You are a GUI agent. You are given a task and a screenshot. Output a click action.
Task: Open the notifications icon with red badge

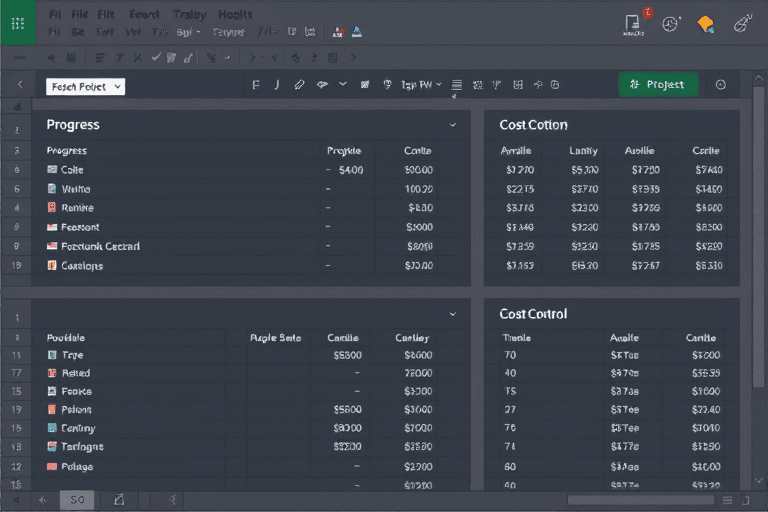(632, 22)
